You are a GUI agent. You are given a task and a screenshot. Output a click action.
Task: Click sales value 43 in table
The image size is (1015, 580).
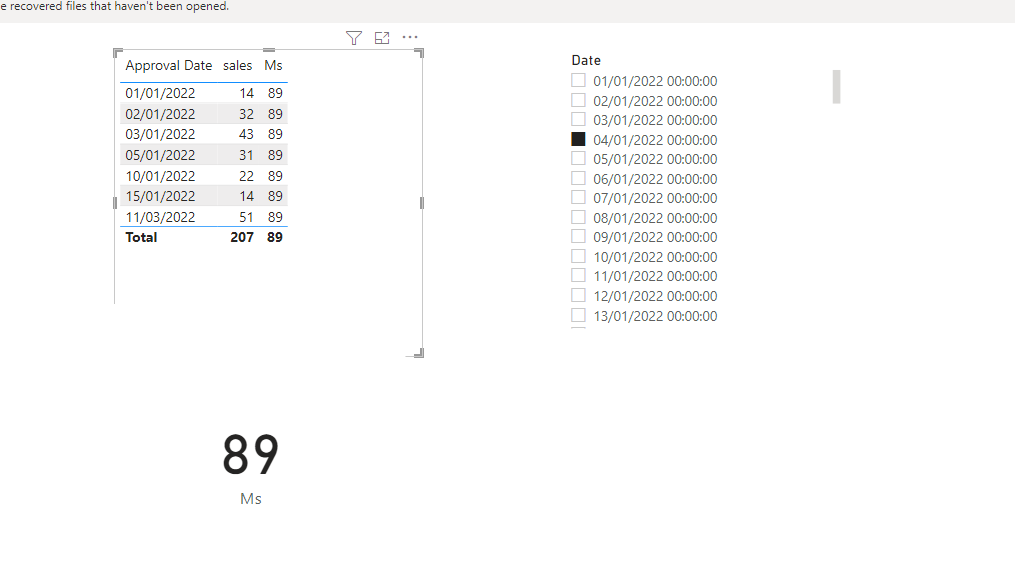pyautogui.click(x=246, y=134)
